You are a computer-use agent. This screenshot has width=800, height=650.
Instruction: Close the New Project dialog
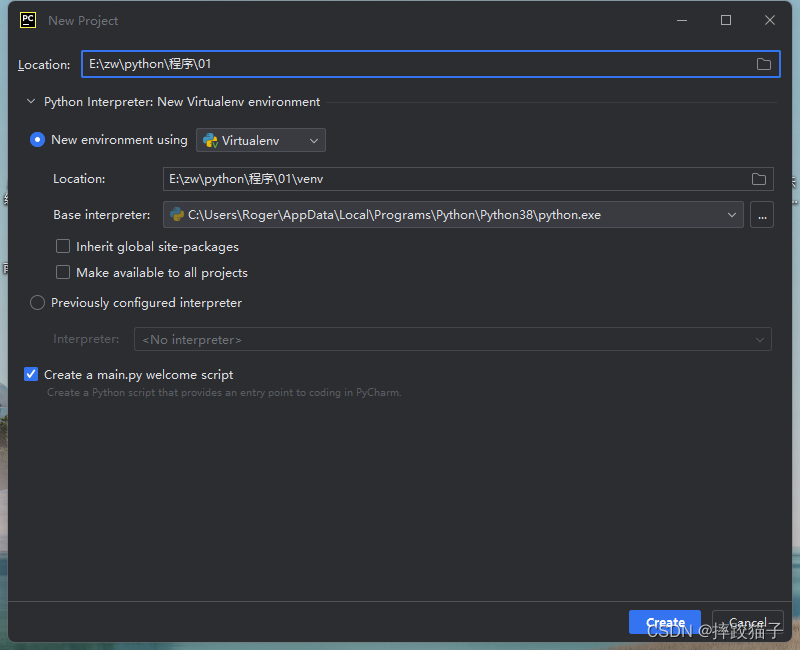tap(769, 20)
